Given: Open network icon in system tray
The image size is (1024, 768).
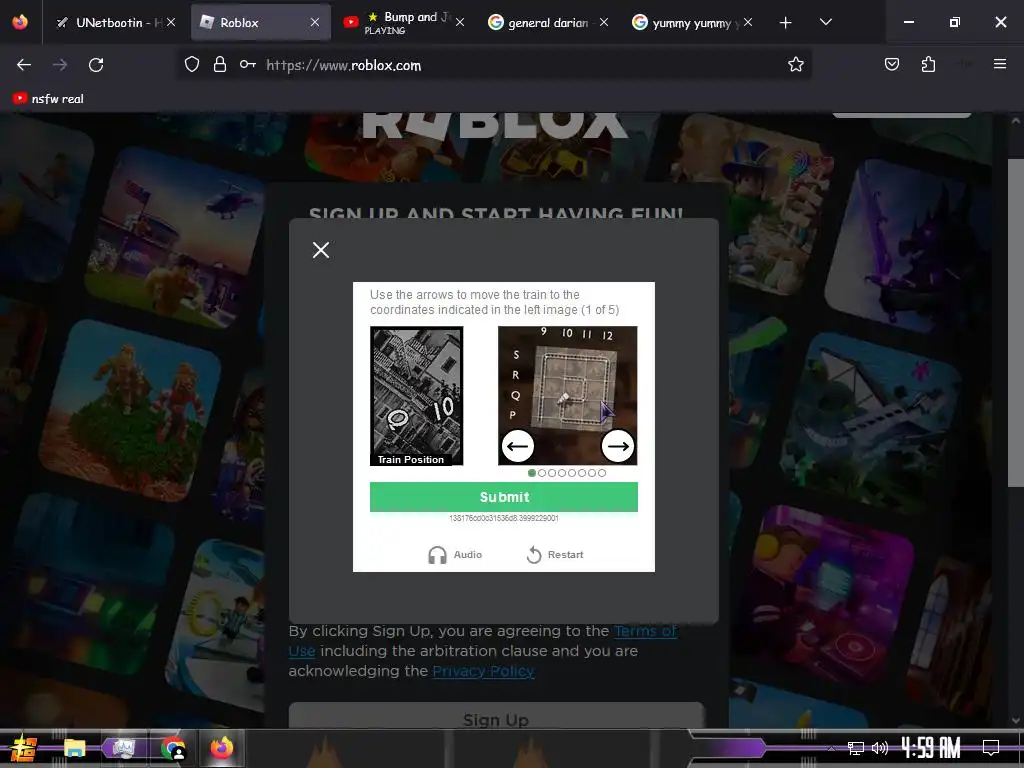Looking at the screenshot, I should (x=855, y=748).
